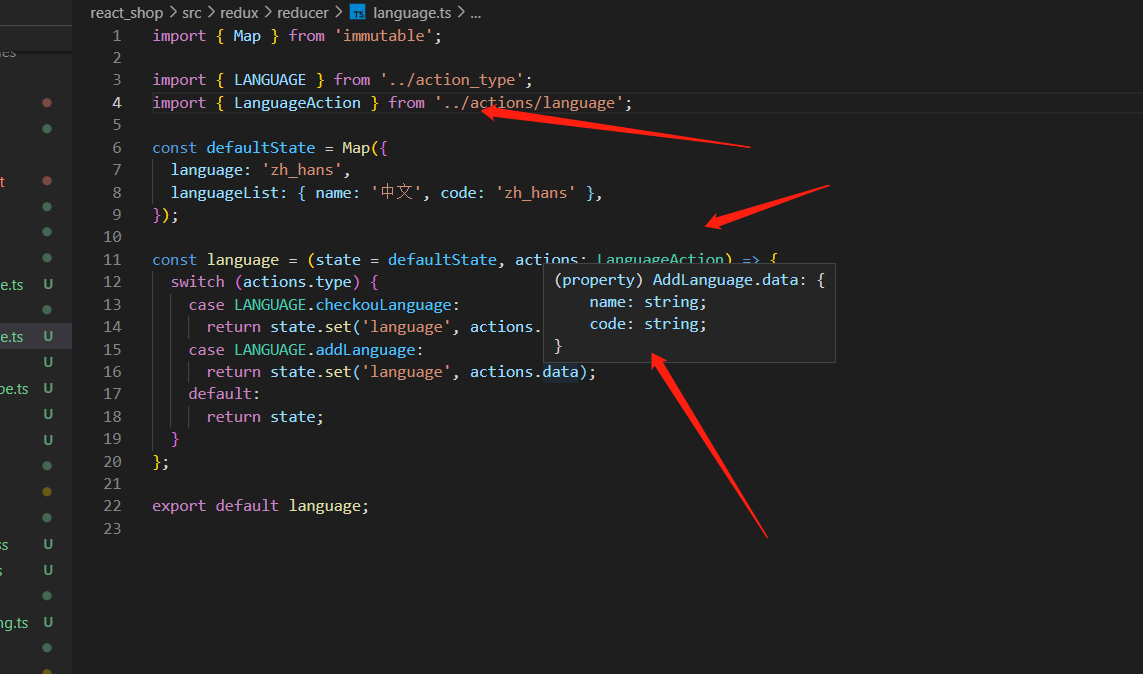Click checkouLanguage on line 13
This screenshot has width=1143, height=674.
(383, 305)
